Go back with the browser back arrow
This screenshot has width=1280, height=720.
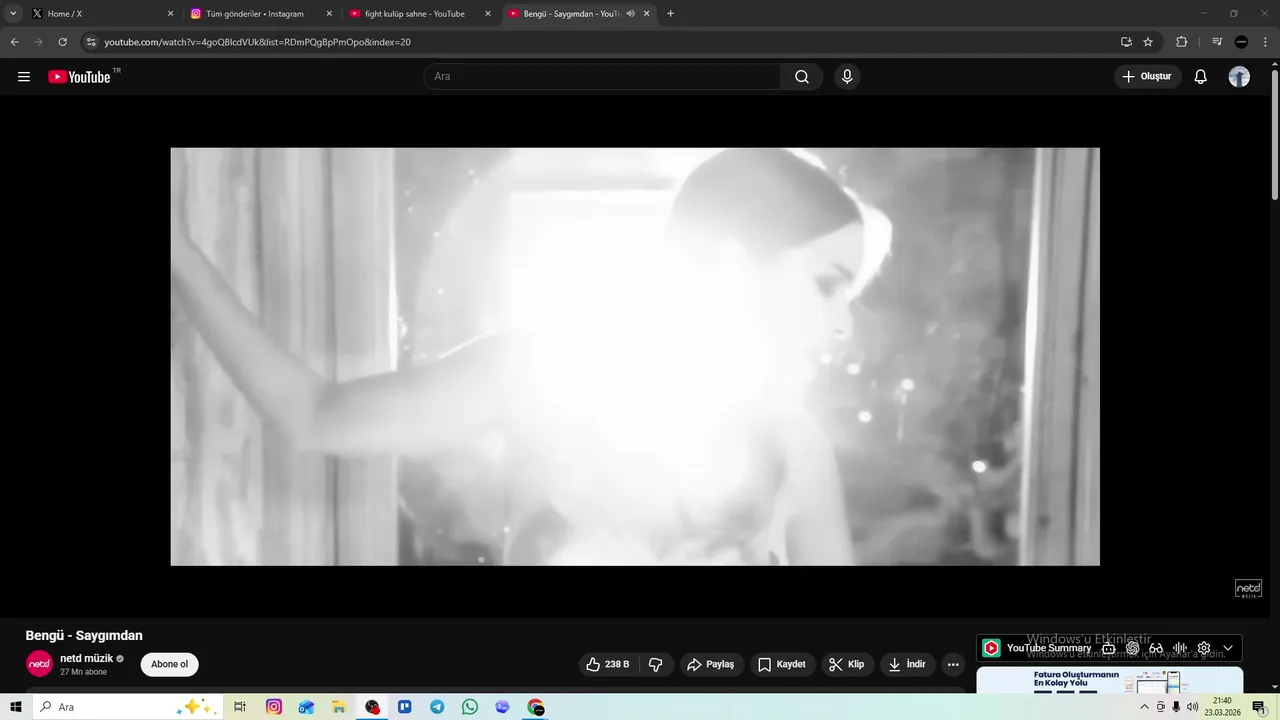[14, 42]
